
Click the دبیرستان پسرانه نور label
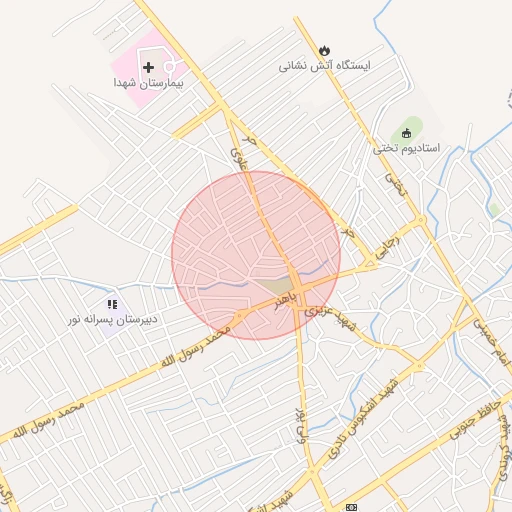(113, 319)
